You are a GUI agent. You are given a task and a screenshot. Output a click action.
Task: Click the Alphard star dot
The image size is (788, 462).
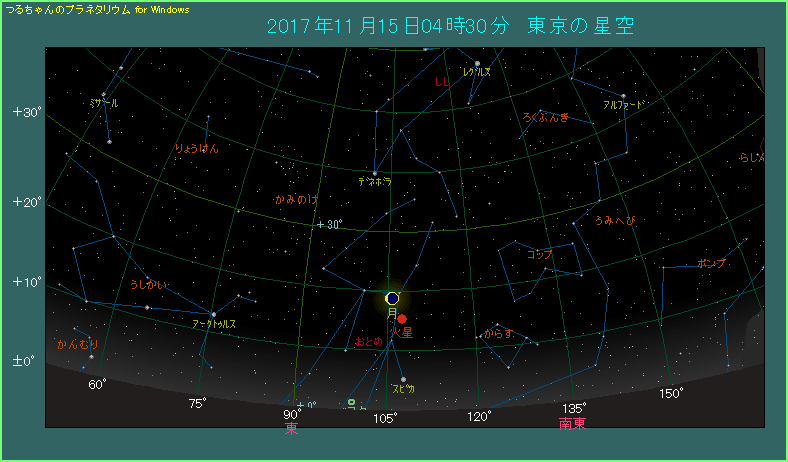click(623, 96)
